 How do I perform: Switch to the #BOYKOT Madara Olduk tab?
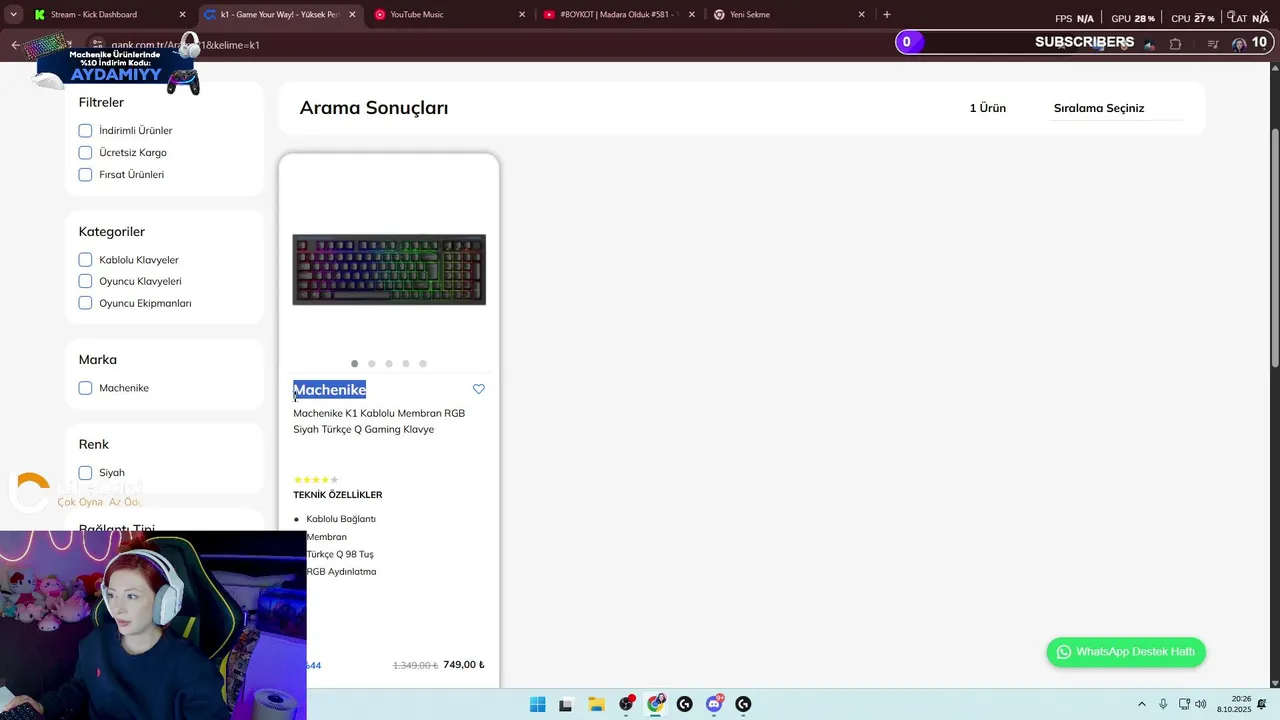click(x=618, y=14)
